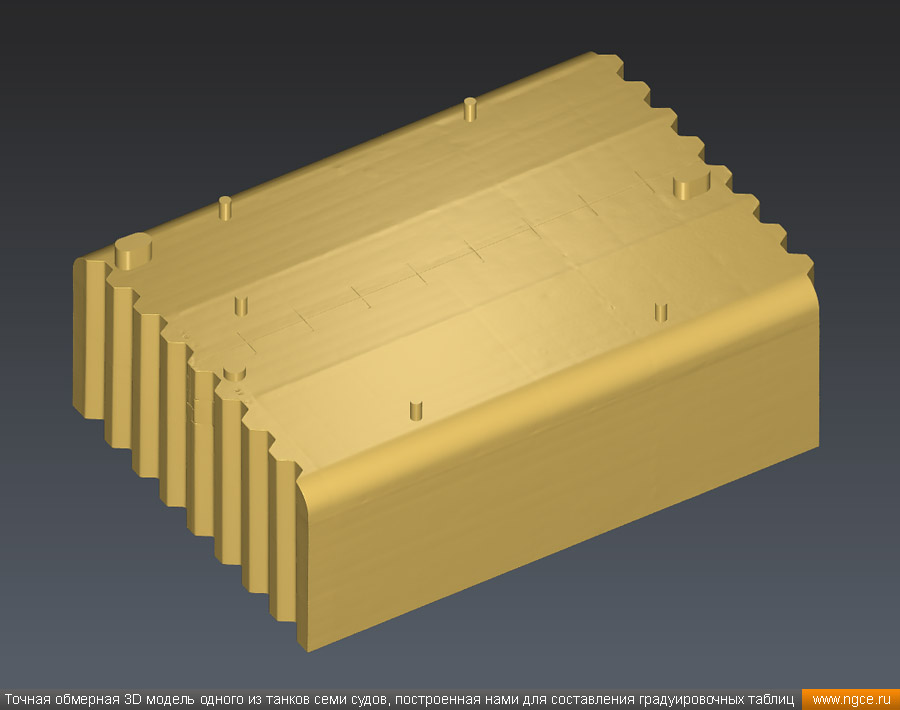Click the golden 3D tank model

[447, 351]
